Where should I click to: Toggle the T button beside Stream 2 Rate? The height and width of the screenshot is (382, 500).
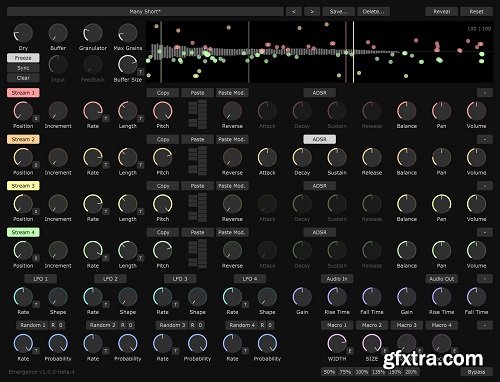tap(106, 165)
